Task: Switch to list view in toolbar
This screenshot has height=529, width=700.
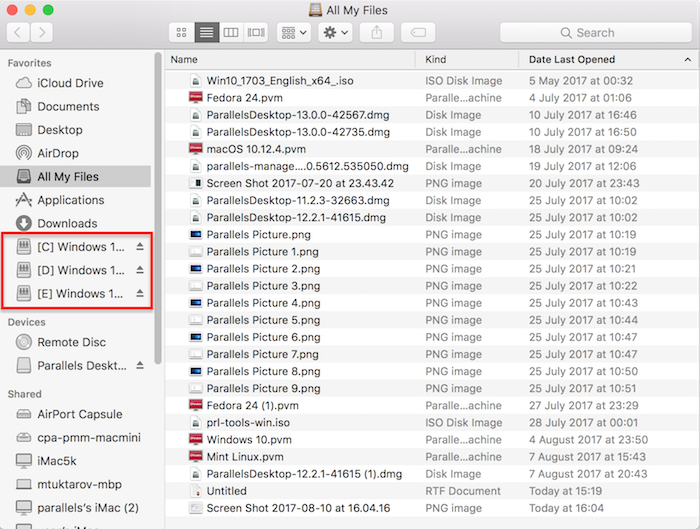Action: click(207, 33)
